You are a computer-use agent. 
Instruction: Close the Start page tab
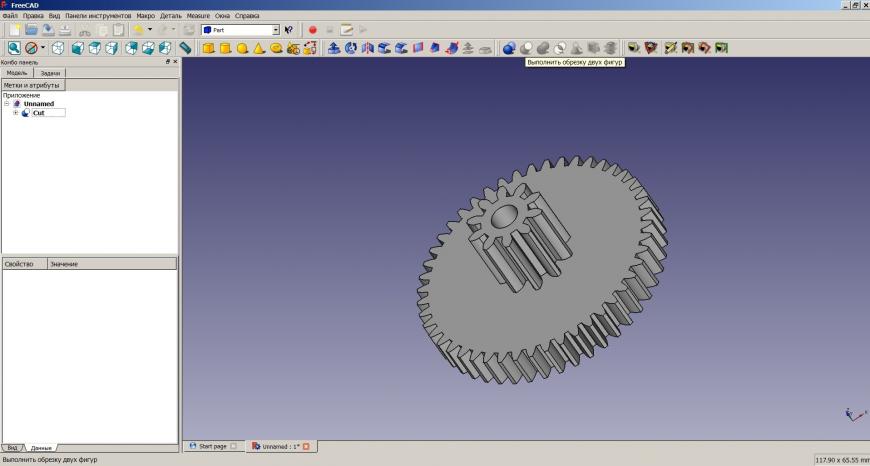[x=233, y=446]
